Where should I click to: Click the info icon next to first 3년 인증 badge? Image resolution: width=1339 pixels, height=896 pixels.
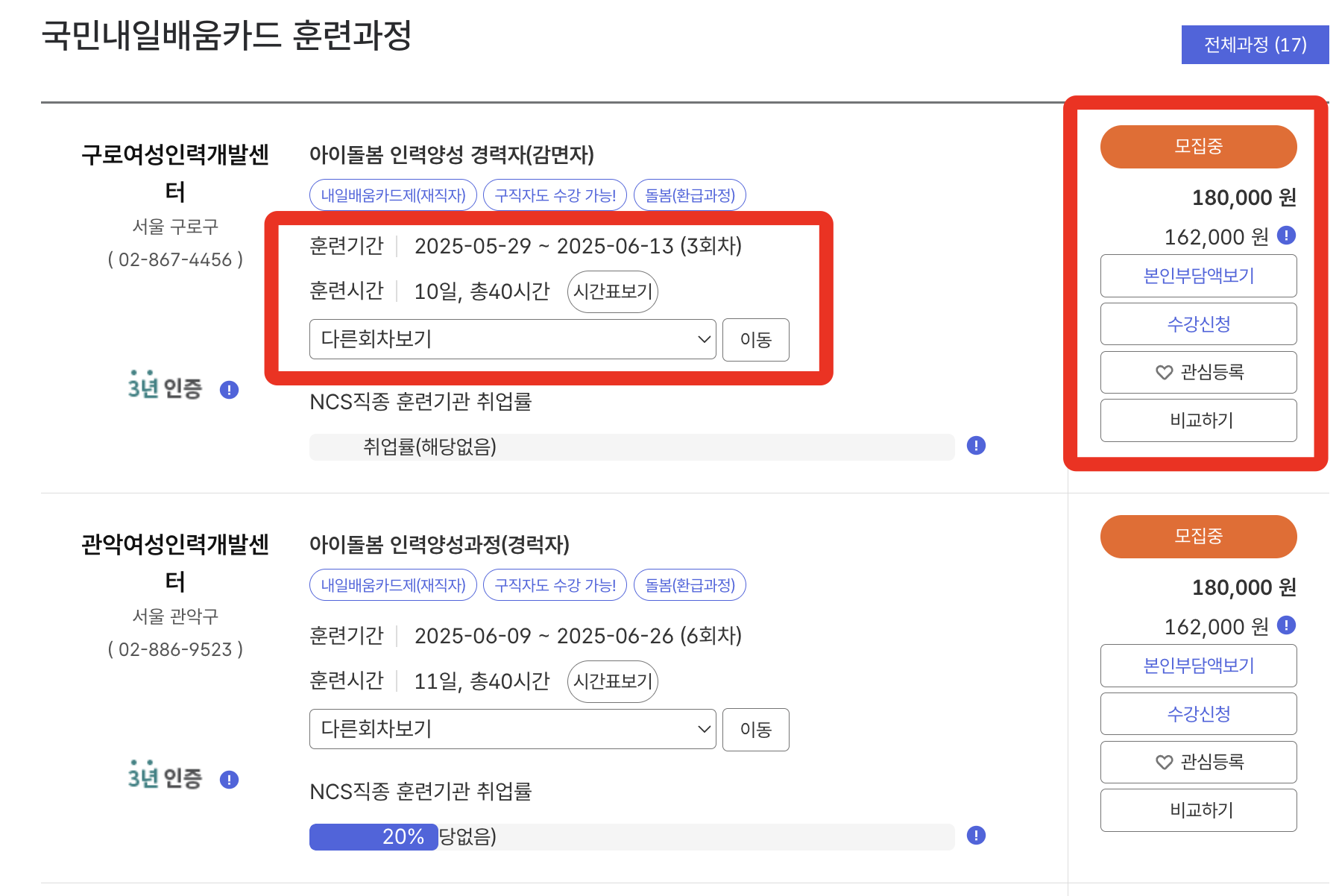click(229, 390)
